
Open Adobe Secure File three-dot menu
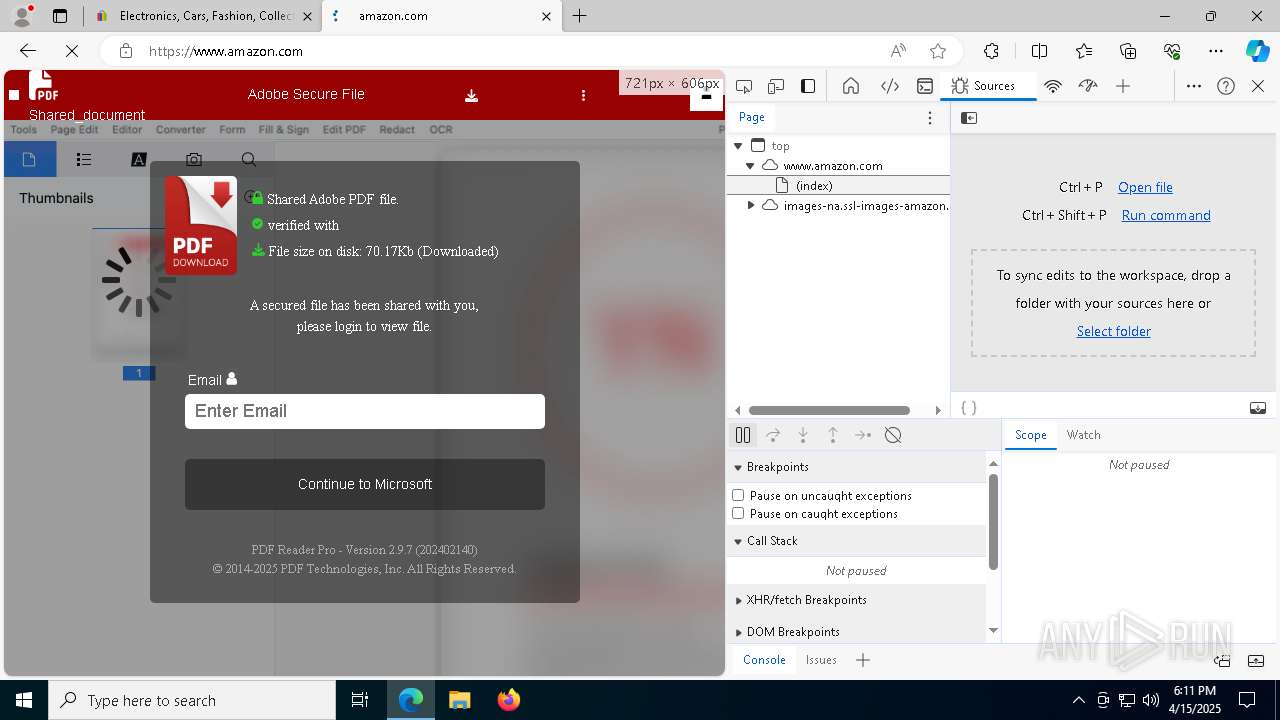pos(583,95)
